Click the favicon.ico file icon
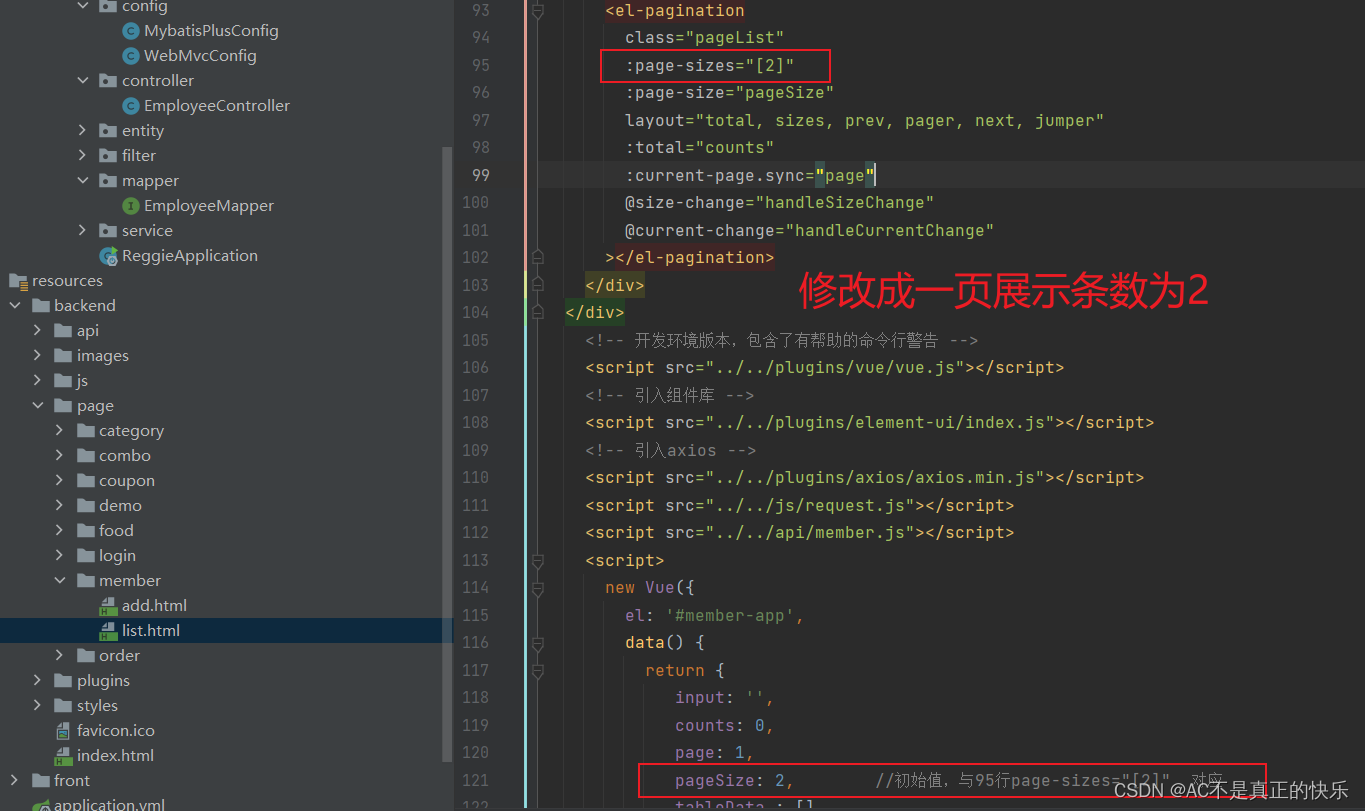This screenshot has width=1365, height=811. coord(63,731)
